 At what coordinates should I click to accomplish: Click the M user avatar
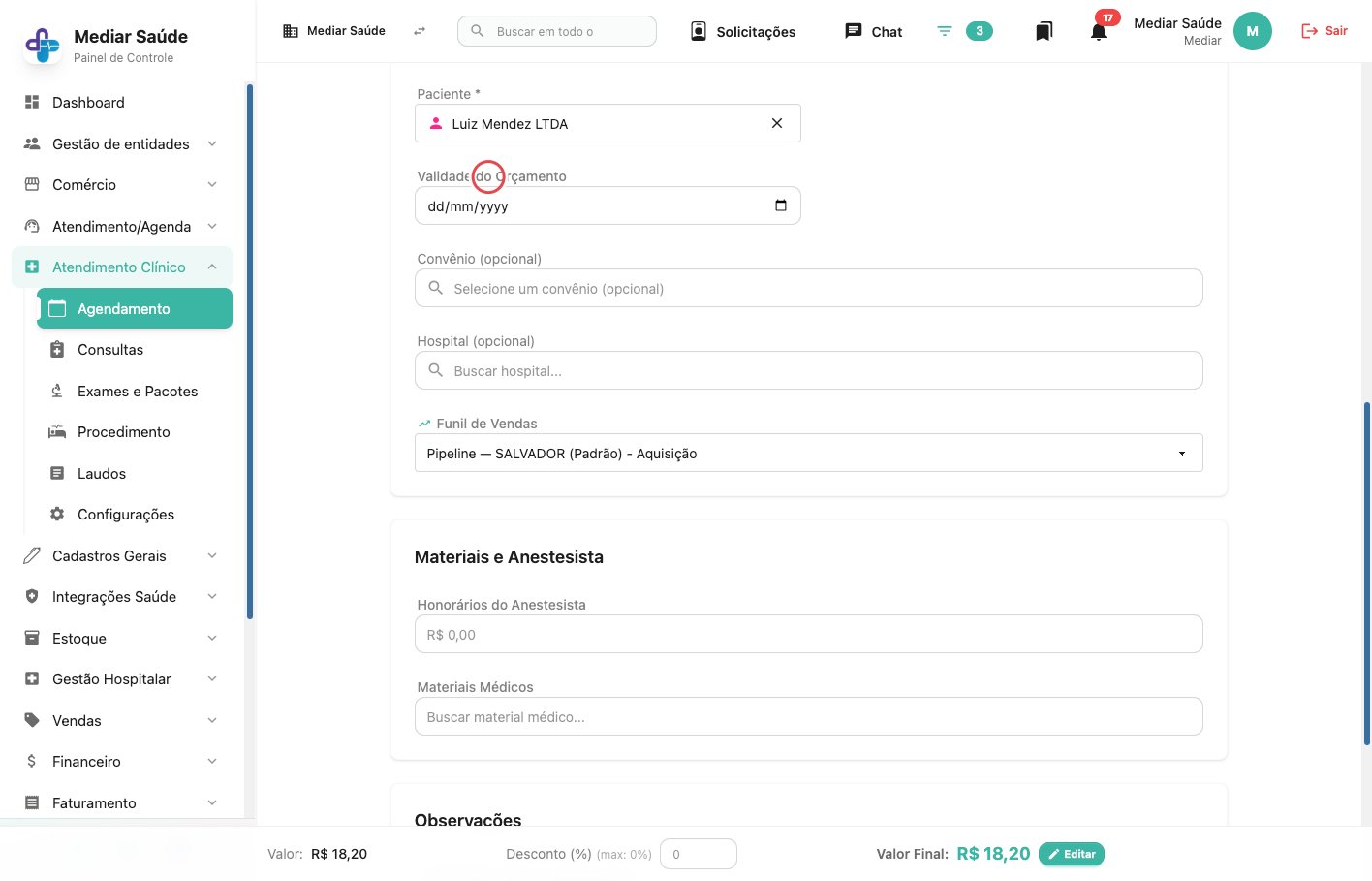[x=1252, y=31]
